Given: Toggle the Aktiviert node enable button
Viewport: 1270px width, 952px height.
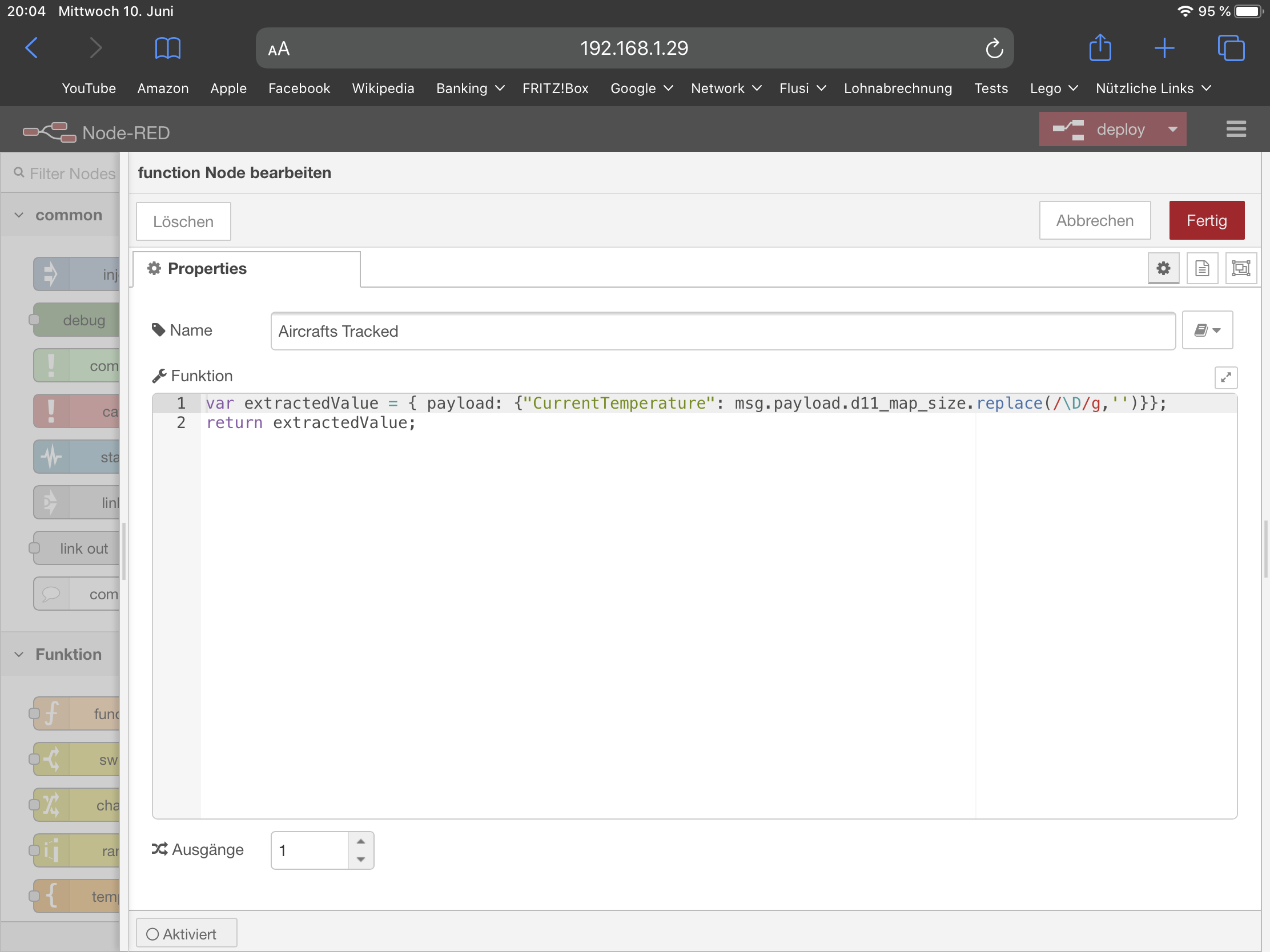Looking at the screenshot, I should (186, 934).
